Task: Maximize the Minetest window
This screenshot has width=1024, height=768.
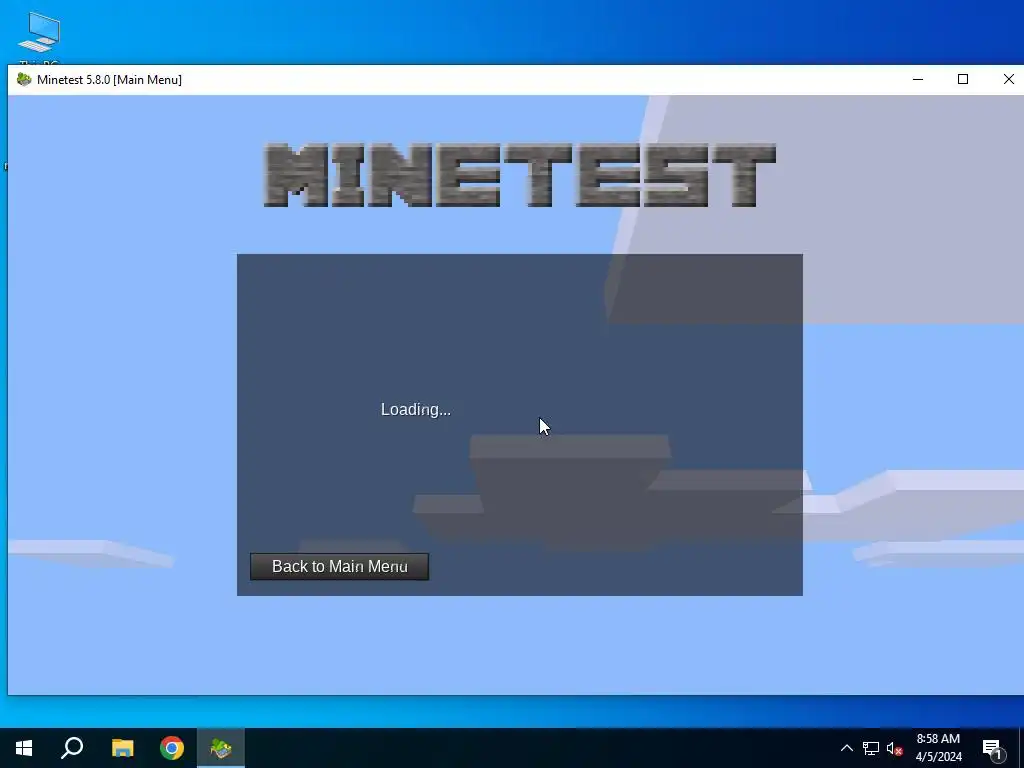Action: click(963, 79)
